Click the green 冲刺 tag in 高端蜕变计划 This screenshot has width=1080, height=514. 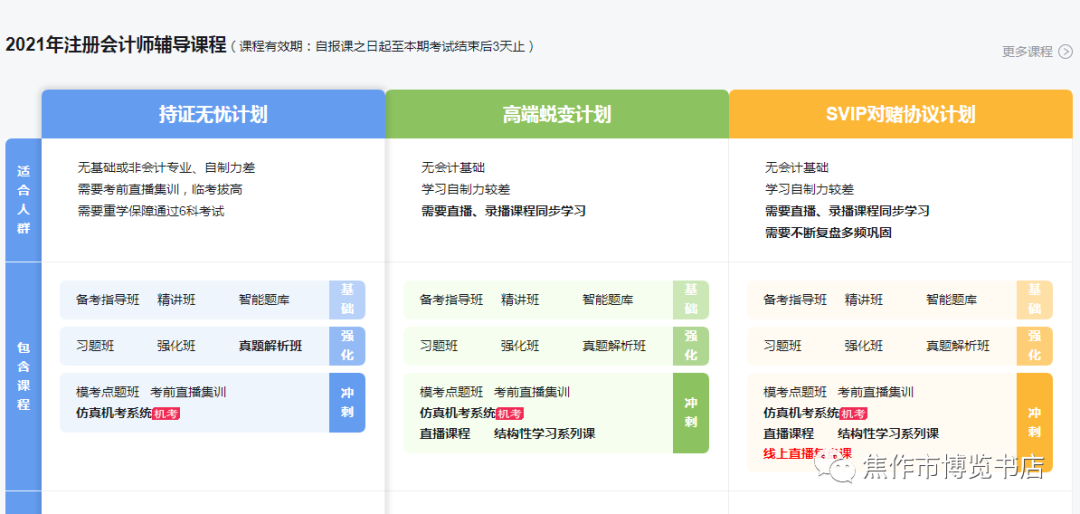691,412
